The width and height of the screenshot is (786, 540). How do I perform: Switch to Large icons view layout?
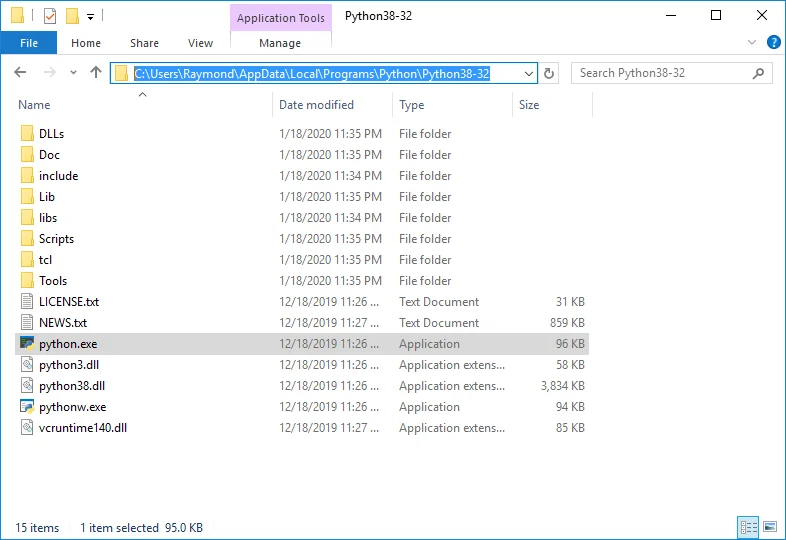[x=770, y=527]
